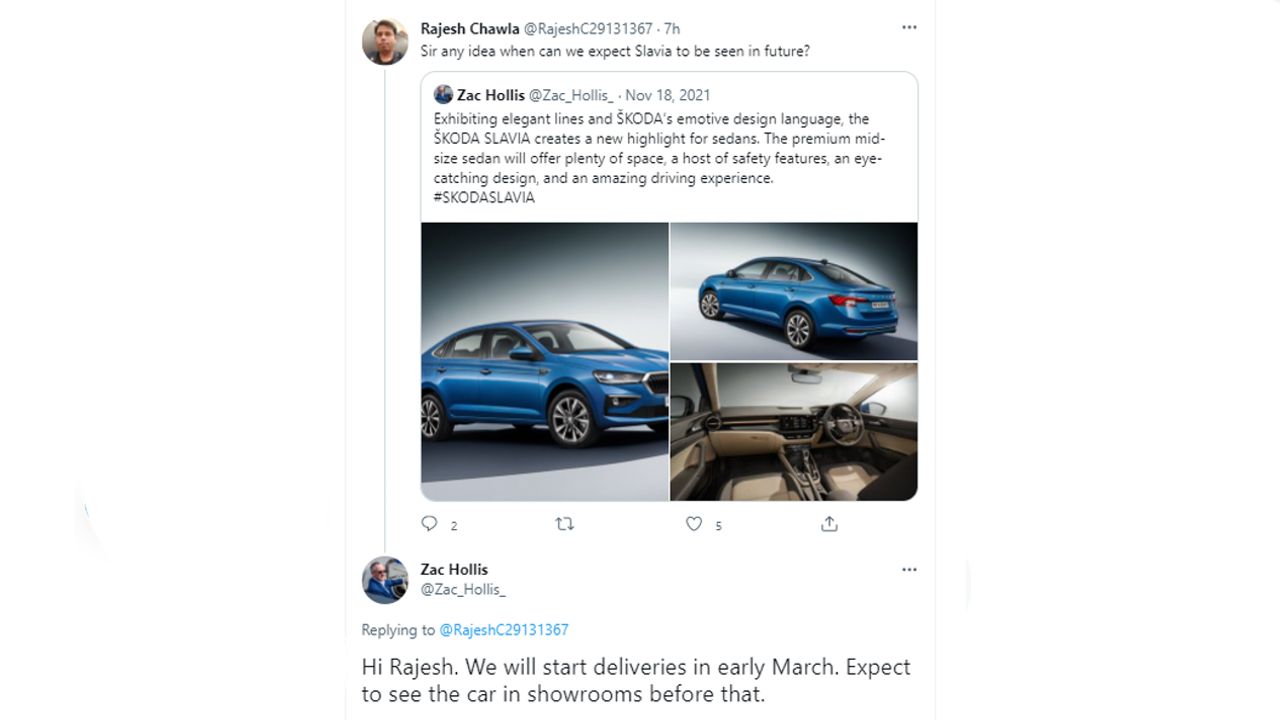Open options menu on Zac Hollis's reply

[909, 569]
